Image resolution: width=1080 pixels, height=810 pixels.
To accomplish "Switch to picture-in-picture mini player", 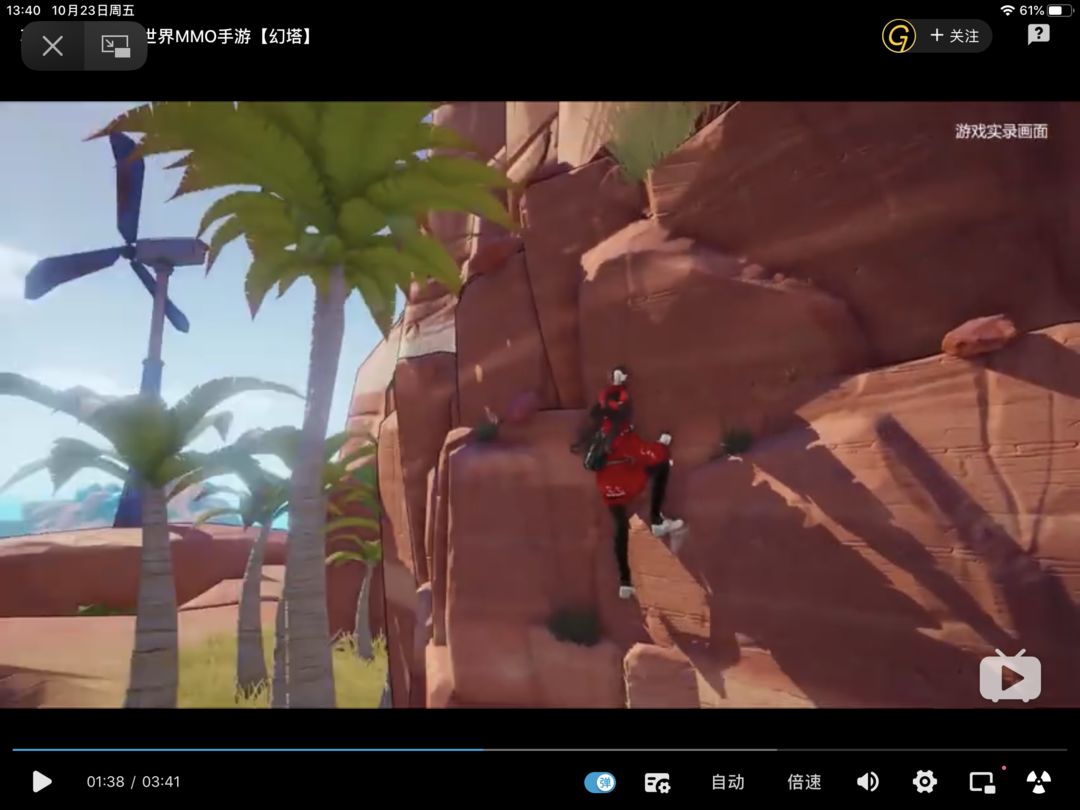I will 115,46.
